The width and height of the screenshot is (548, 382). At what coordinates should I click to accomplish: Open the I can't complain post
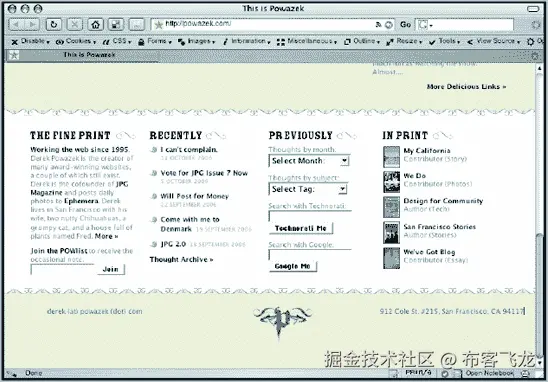pyautogui.click(x=189, y=150)
